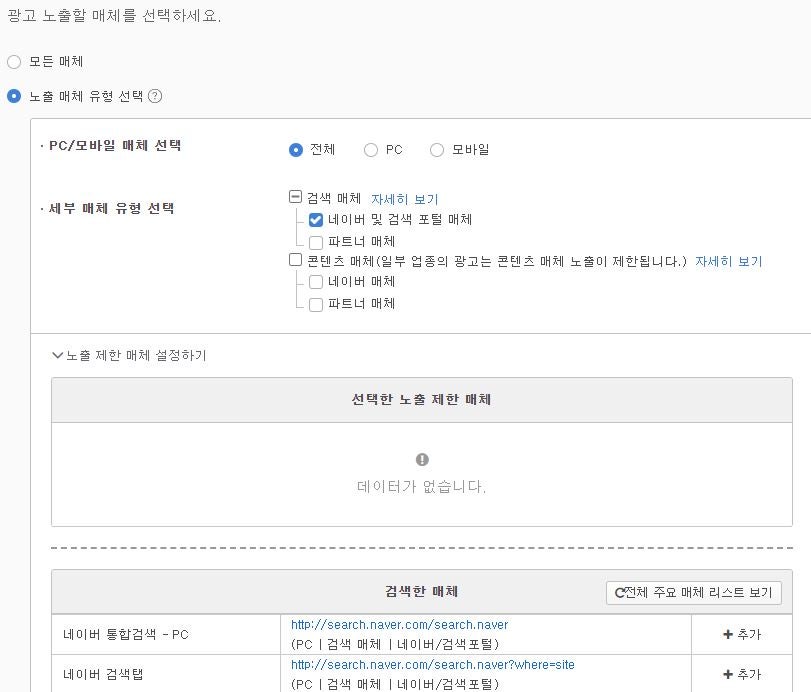Uncheck 네이버 및 검색 포털 매체

pyautogui.click(x=316, y=220)
